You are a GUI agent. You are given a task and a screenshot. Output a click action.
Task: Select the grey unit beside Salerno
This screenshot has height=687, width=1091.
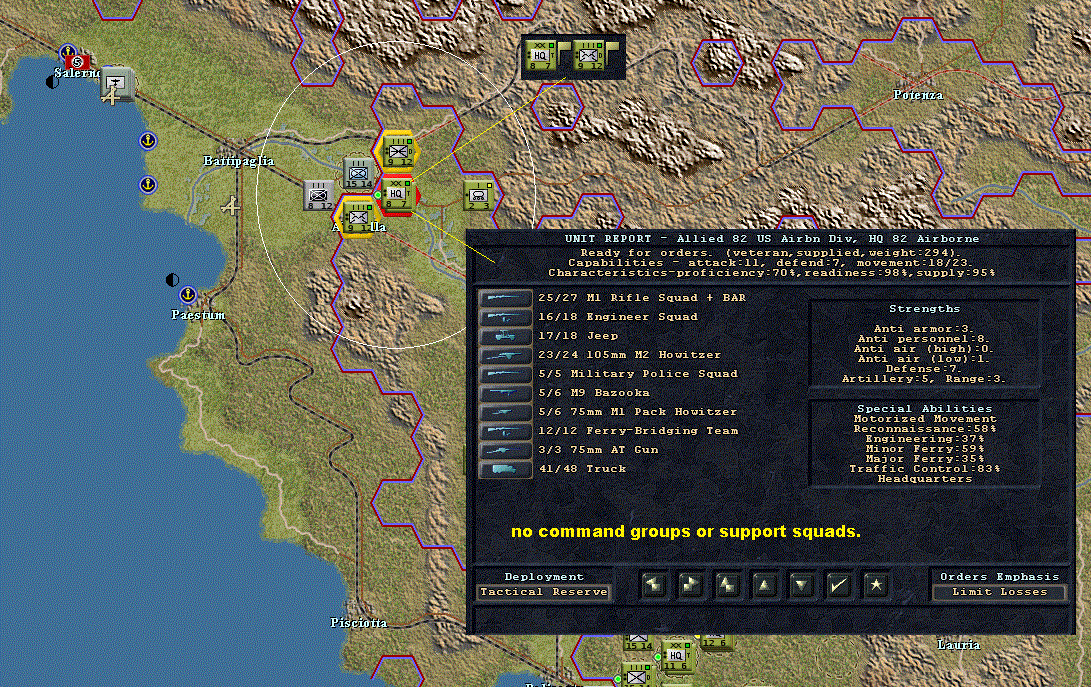click(x=117, y=83)
